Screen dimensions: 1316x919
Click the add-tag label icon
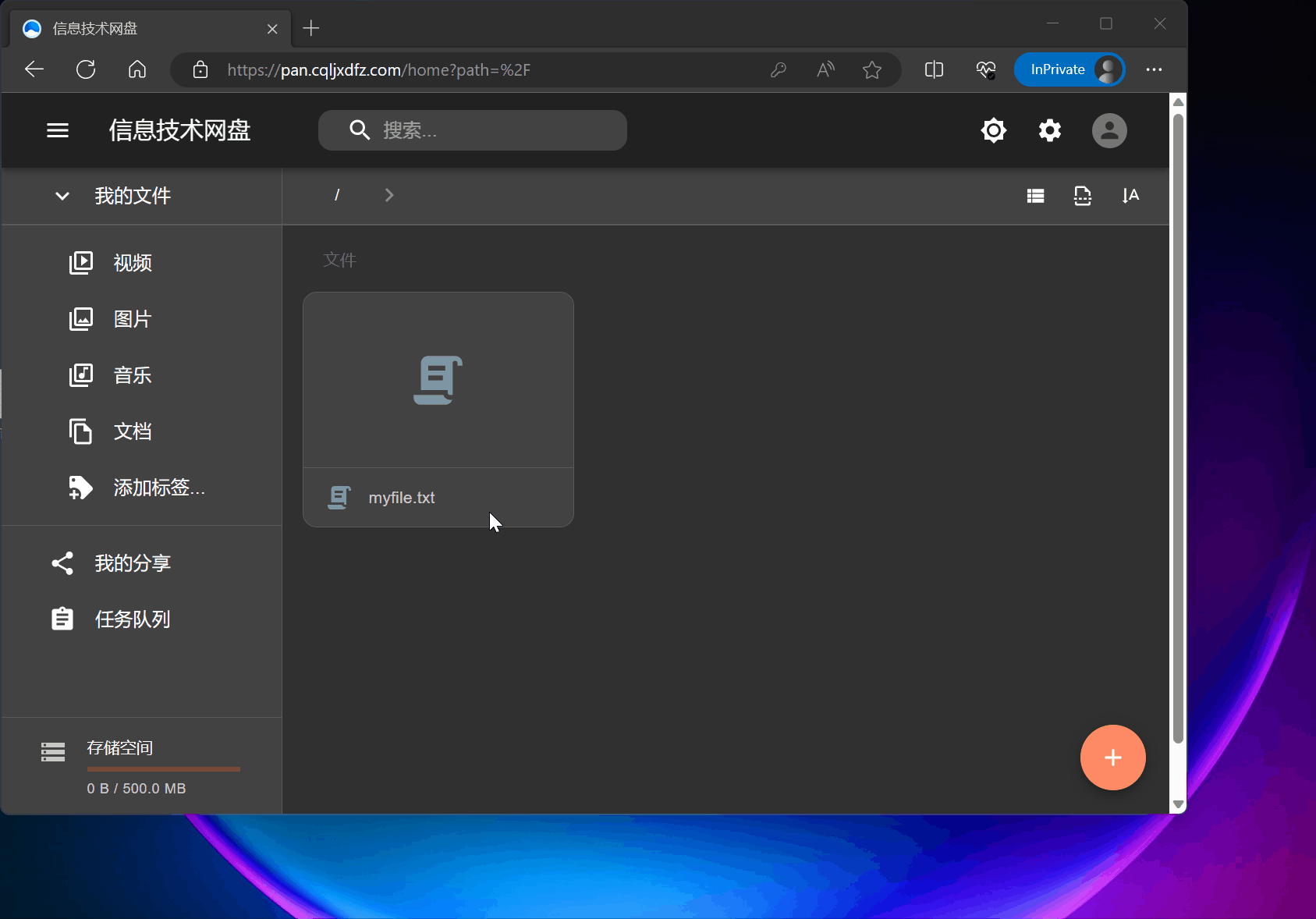pyautogui.click(x=81, y=488)
